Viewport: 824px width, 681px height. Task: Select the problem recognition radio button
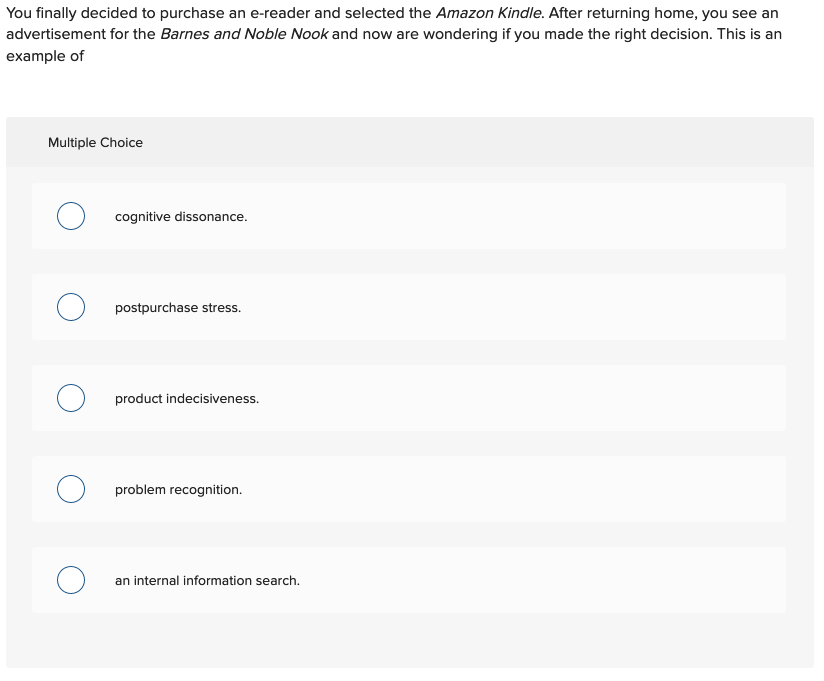[x=70, y=489]
